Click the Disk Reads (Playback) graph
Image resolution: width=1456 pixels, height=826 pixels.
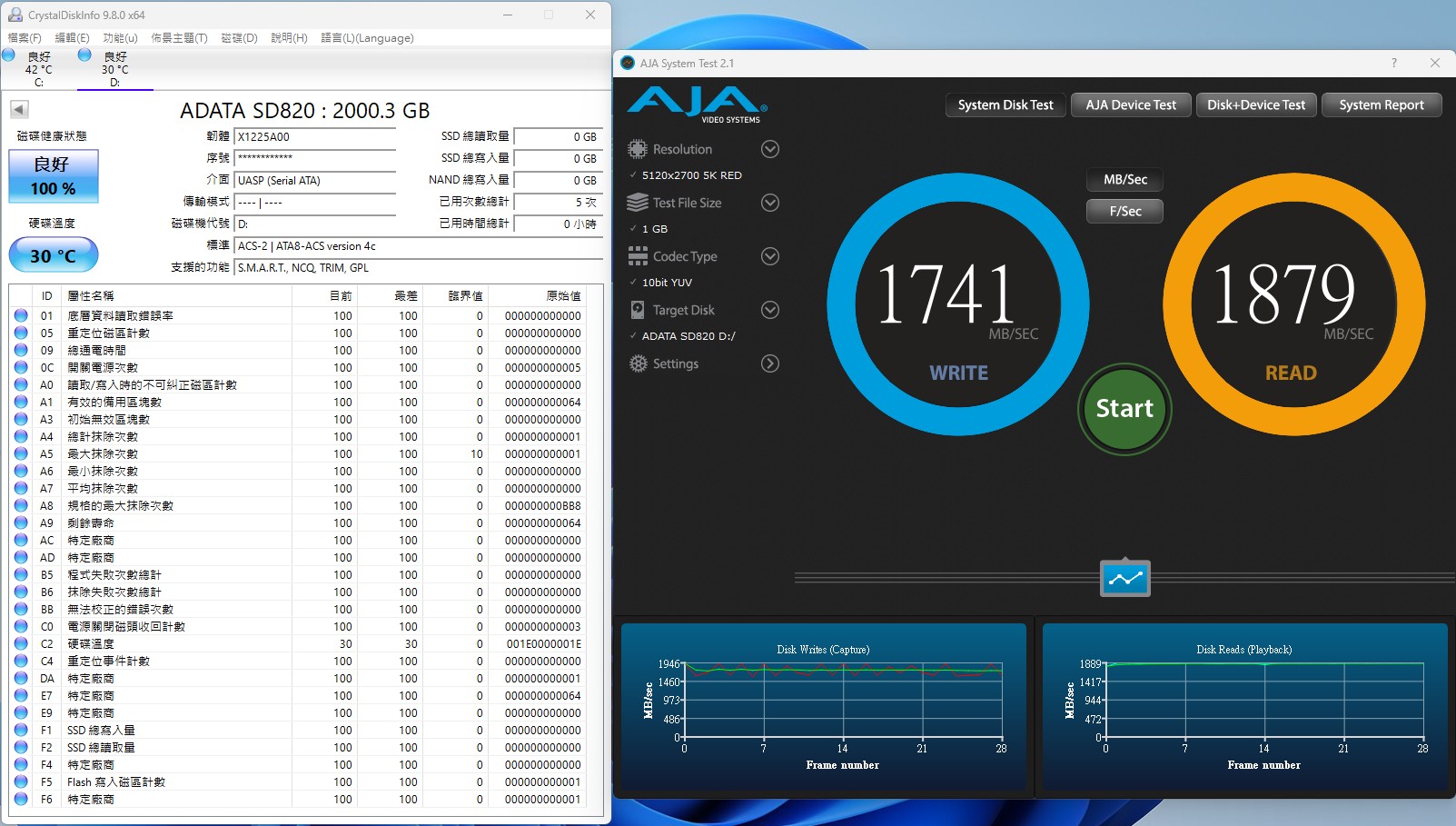[x=1244, y=706]
